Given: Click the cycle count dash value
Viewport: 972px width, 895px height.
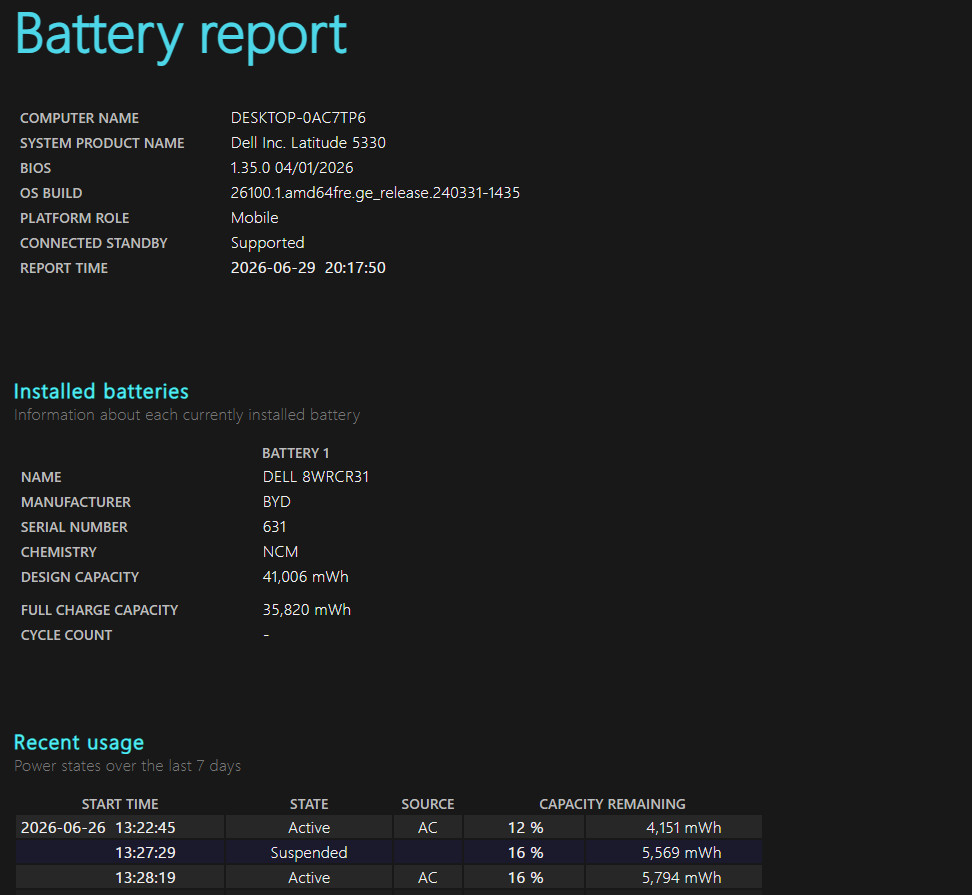Looking at the screenshot, I should (266, 635).
